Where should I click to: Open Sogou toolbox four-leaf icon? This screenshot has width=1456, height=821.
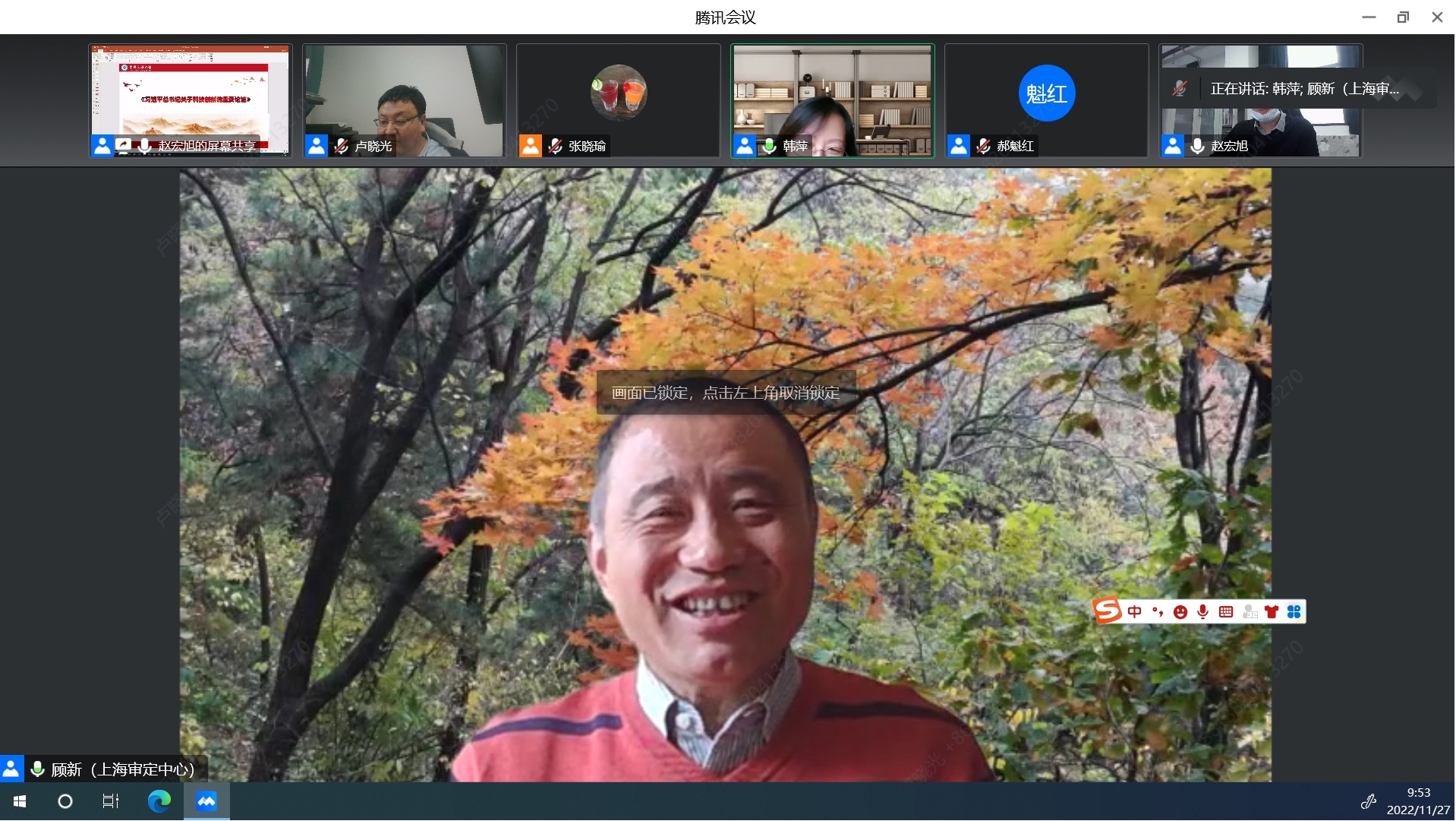click(1294, 612)
